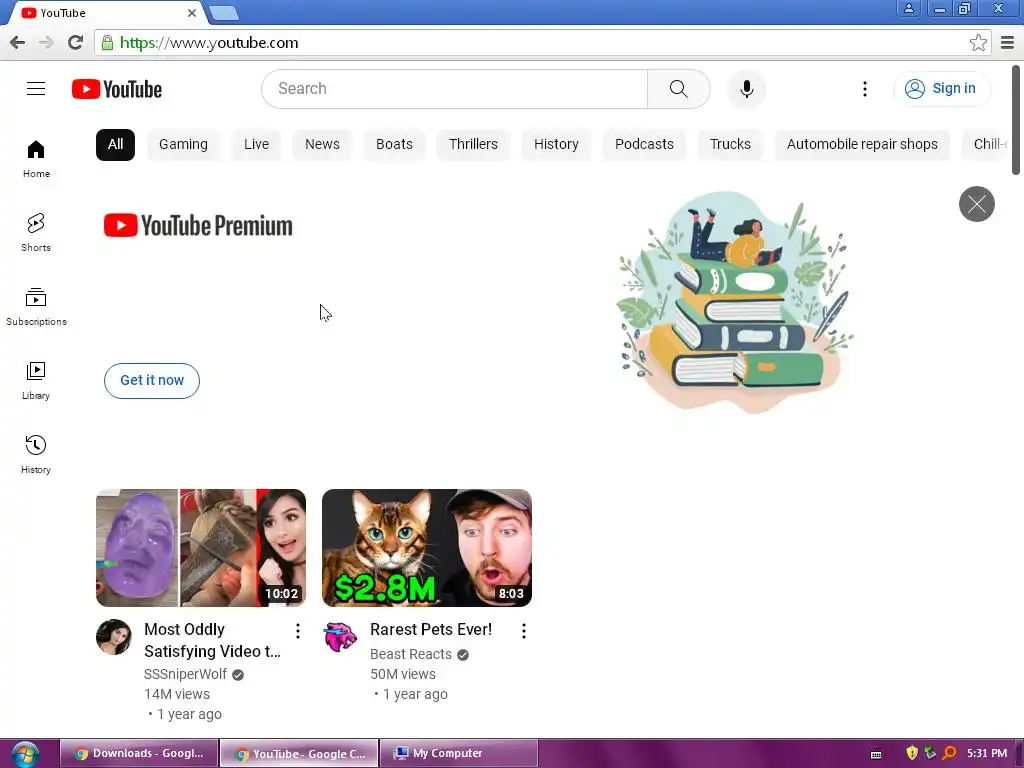
Task: Click the page vertical scrollbar thumb
Action: click(x=1016, y=120)
